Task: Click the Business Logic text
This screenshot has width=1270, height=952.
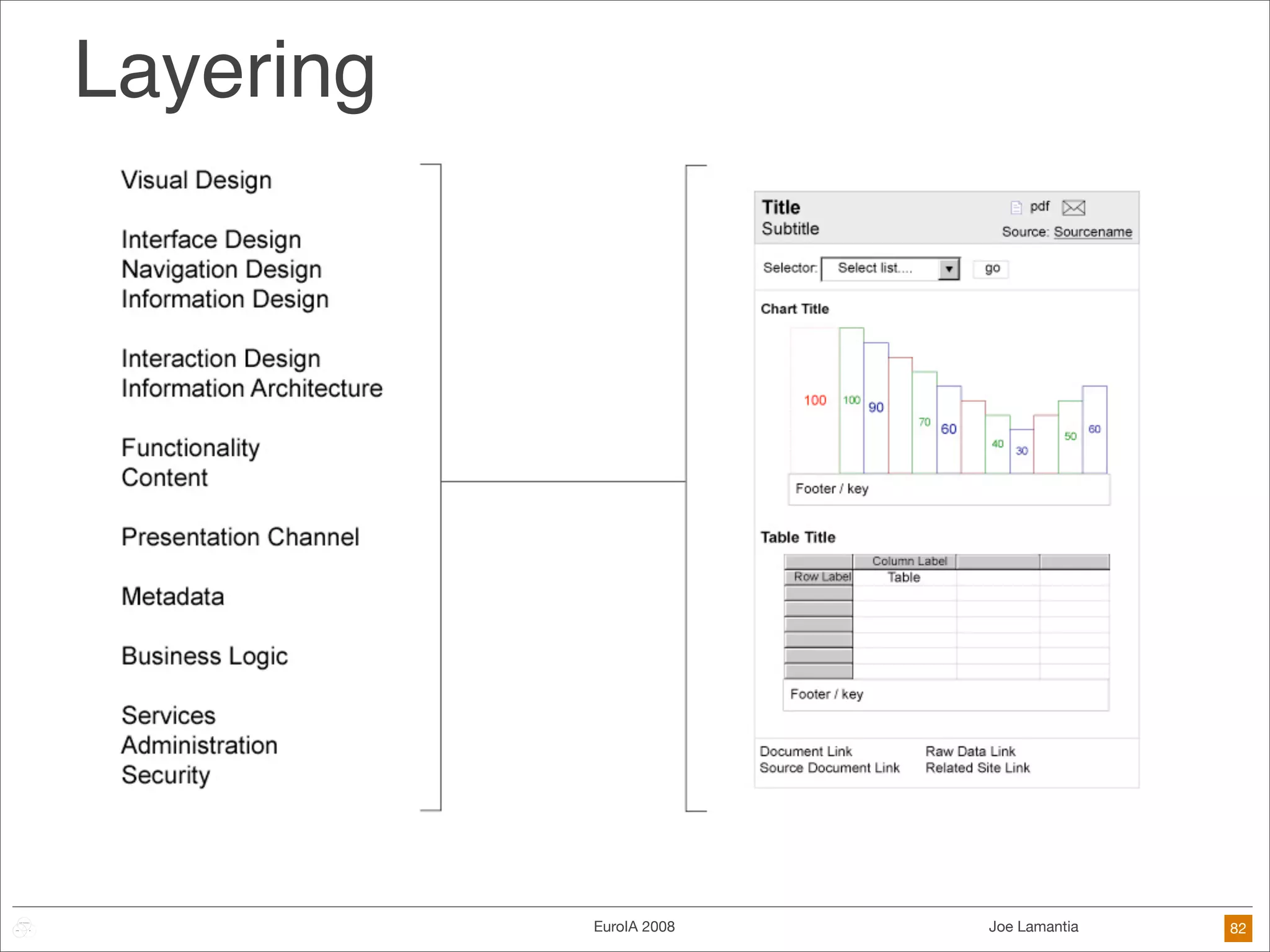Action: coord(205,656)
